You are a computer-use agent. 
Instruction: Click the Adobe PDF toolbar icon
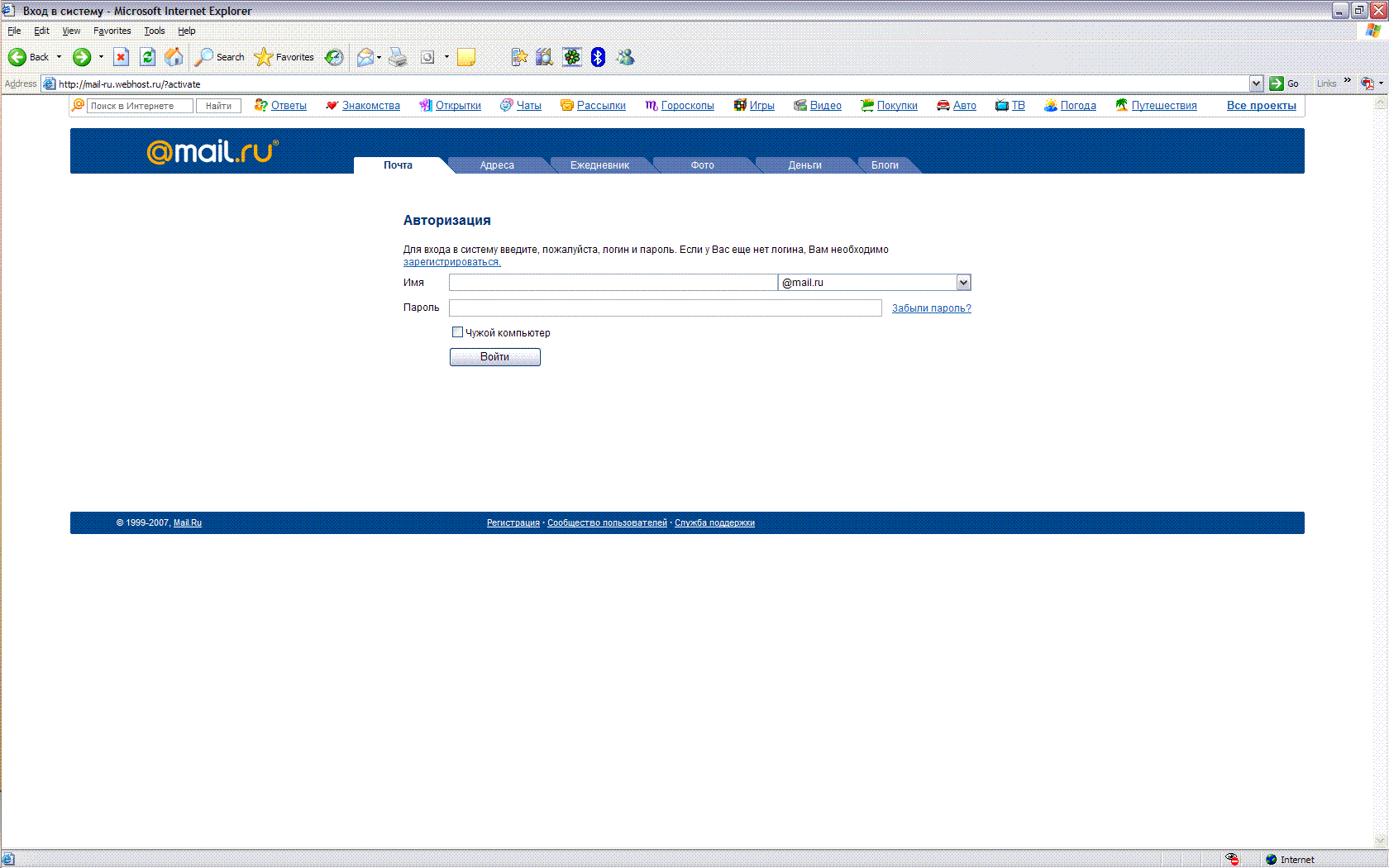pos(1368,83)
